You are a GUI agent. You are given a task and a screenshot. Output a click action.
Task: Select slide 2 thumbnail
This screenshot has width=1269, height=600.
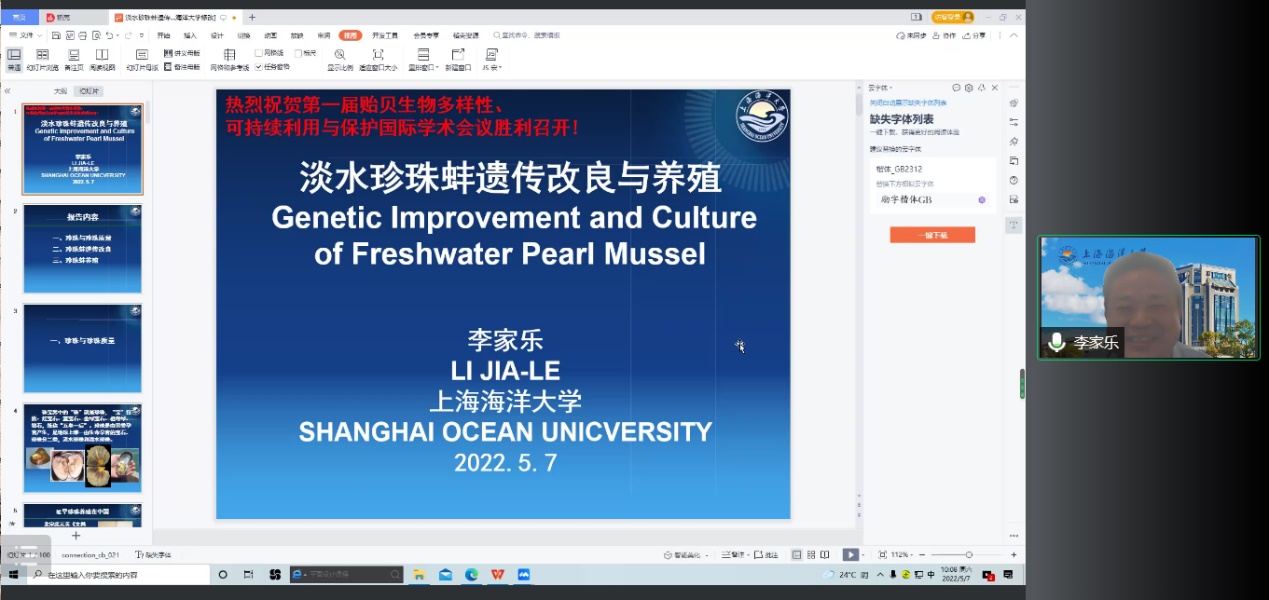82,248
